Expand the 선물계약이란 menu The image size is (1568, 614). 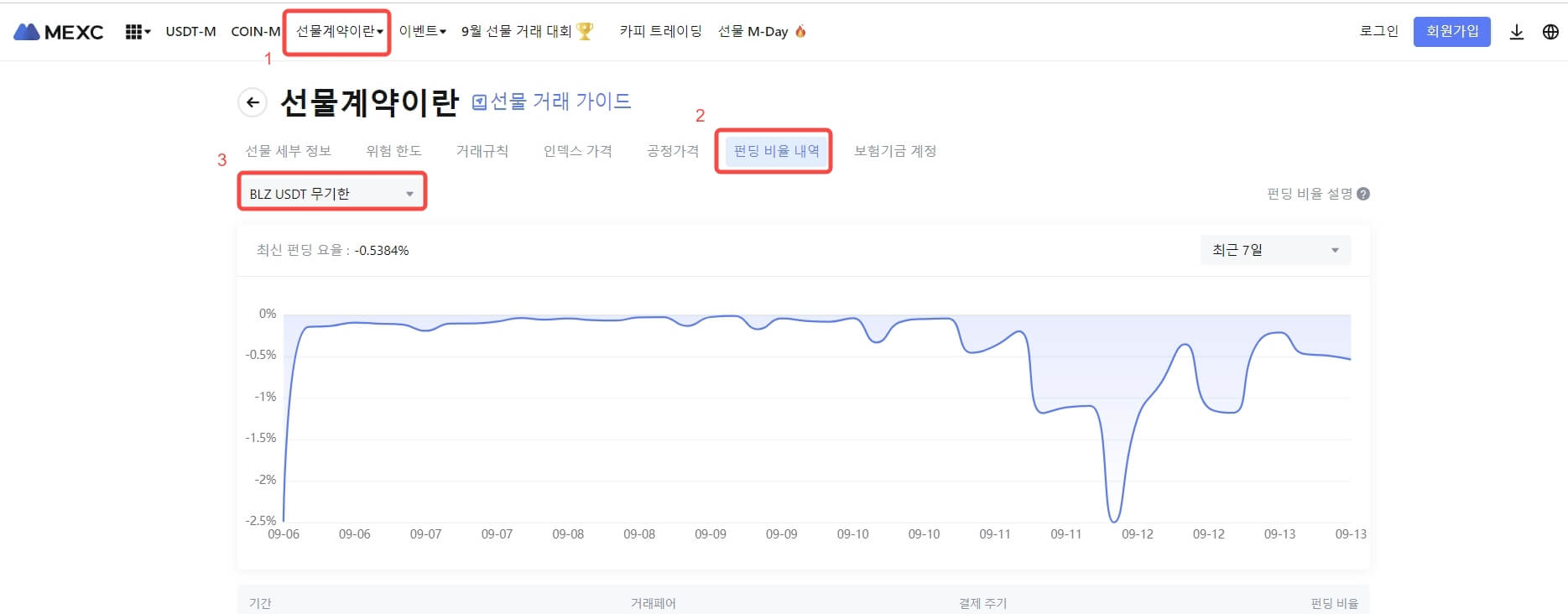tap(338, 32)
